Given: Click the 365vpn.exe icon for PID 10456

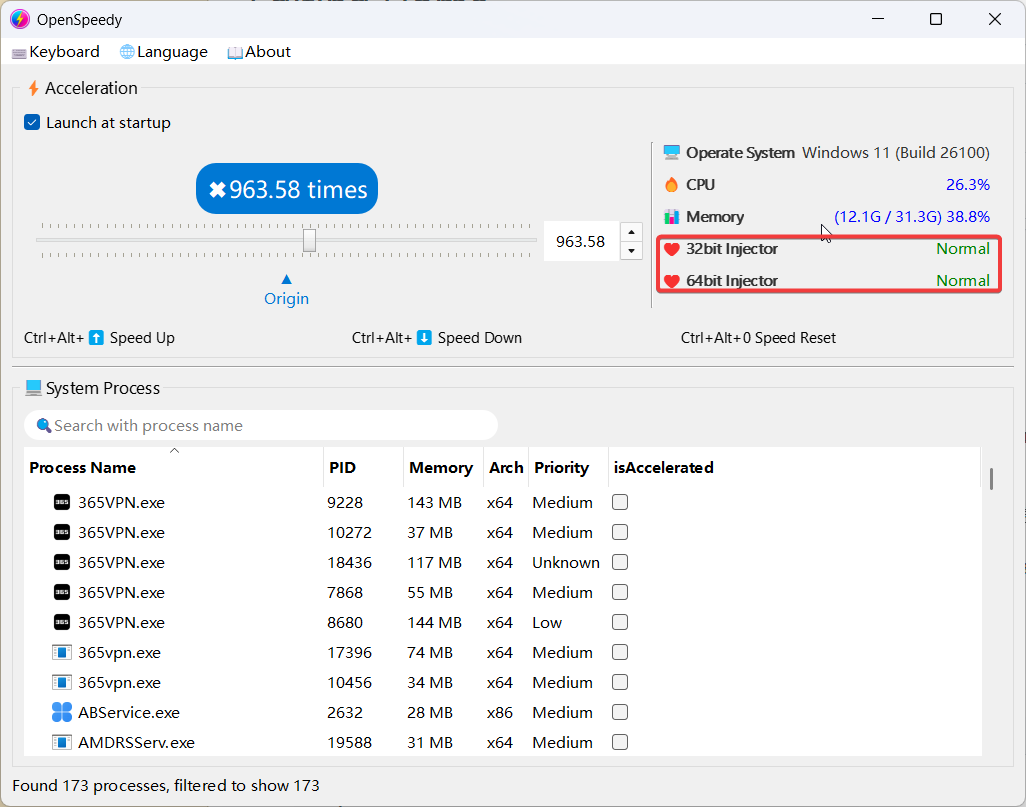Looking at the screenshot, I should pyautogui.click(x=62, y=682).
